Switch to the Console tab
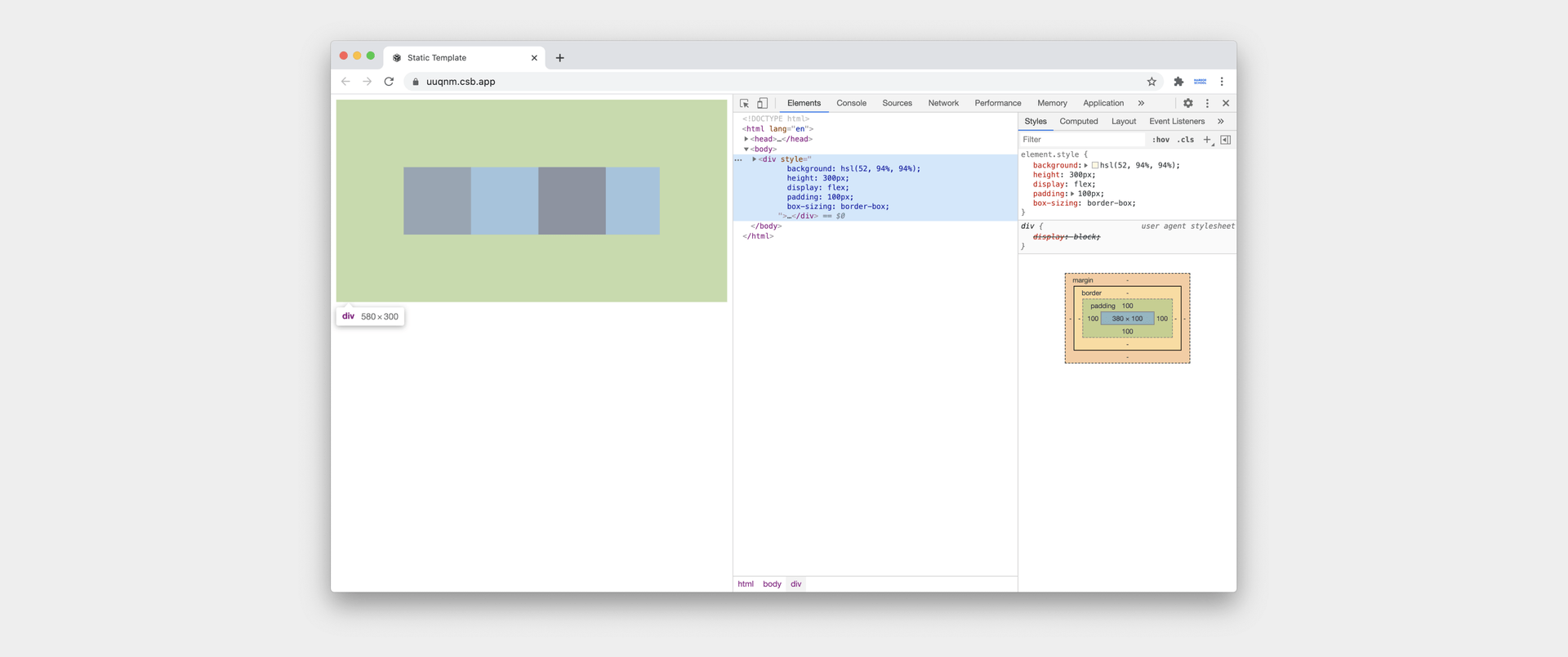Screen dimensions: 1568x657 point(851,103)
